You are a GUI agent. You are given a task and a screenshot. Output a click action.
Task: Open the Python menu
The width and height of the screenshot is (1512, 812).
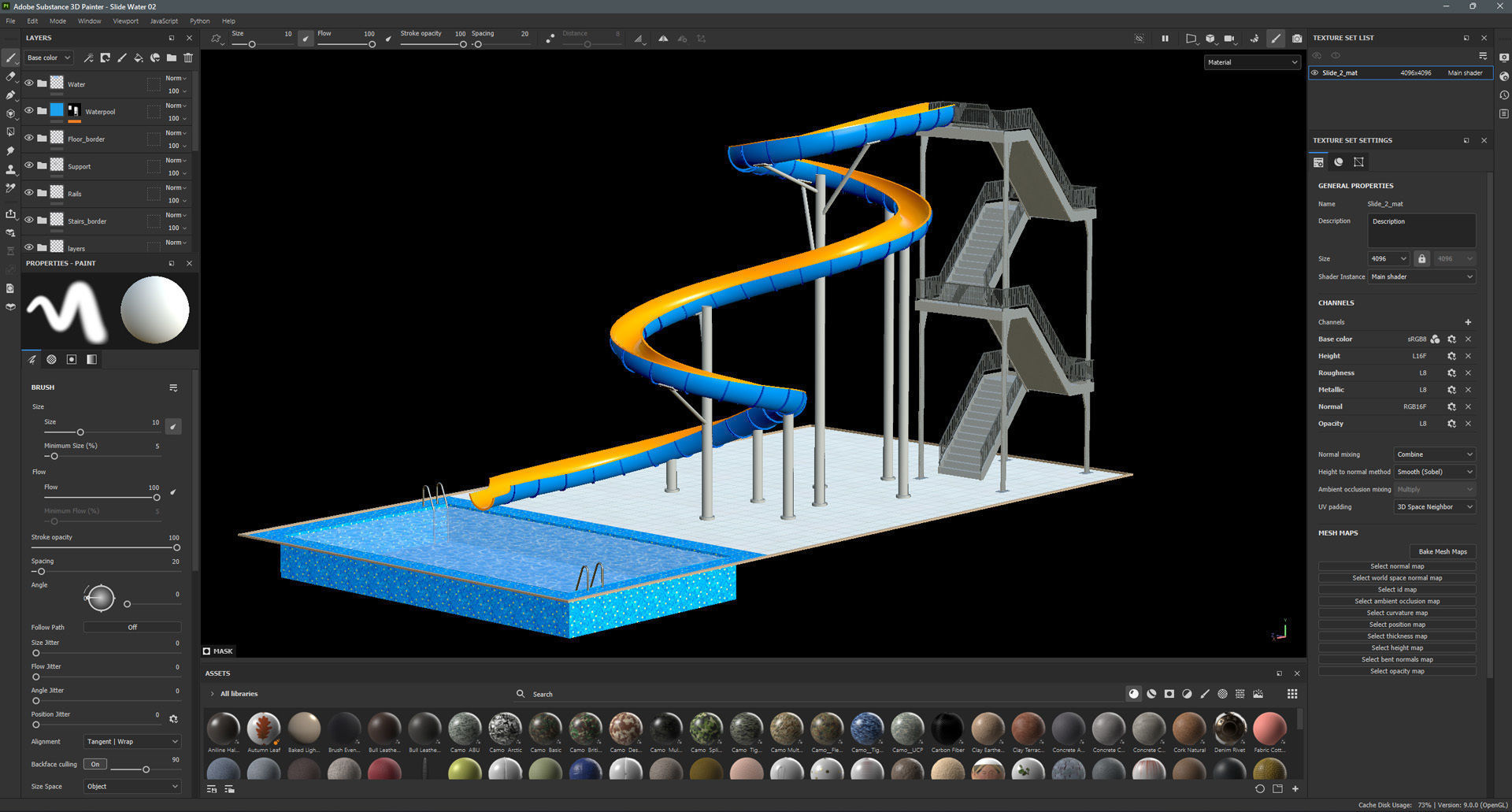tap(199, 21)
